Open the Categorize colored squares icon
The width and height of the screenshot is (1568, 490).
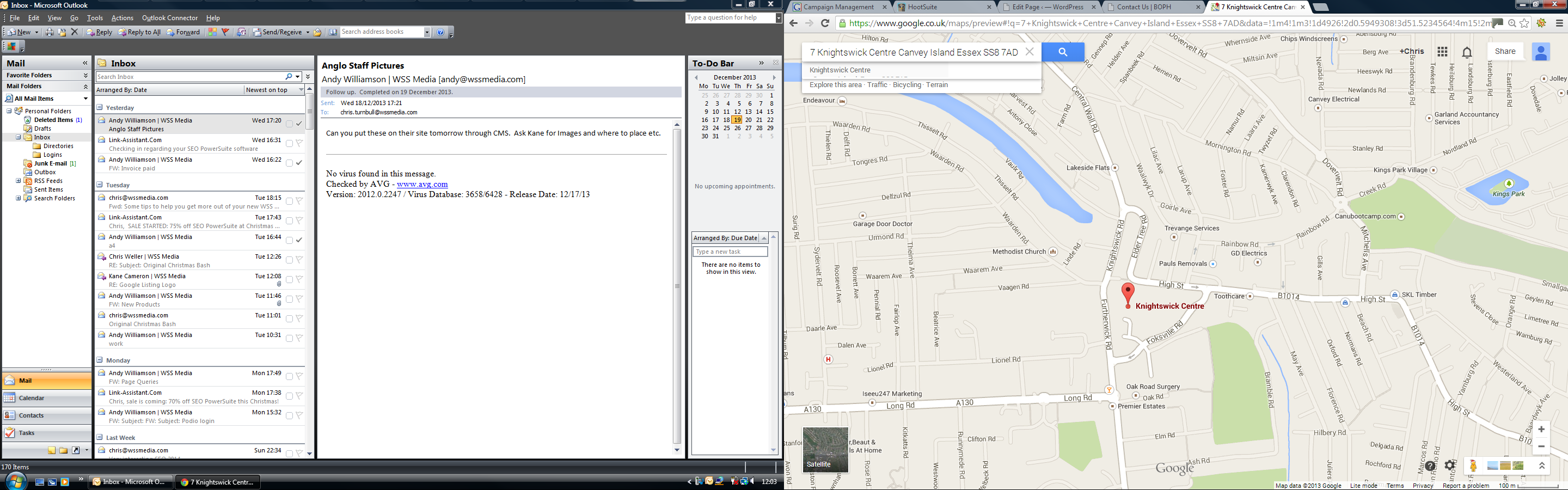(212, 32)
